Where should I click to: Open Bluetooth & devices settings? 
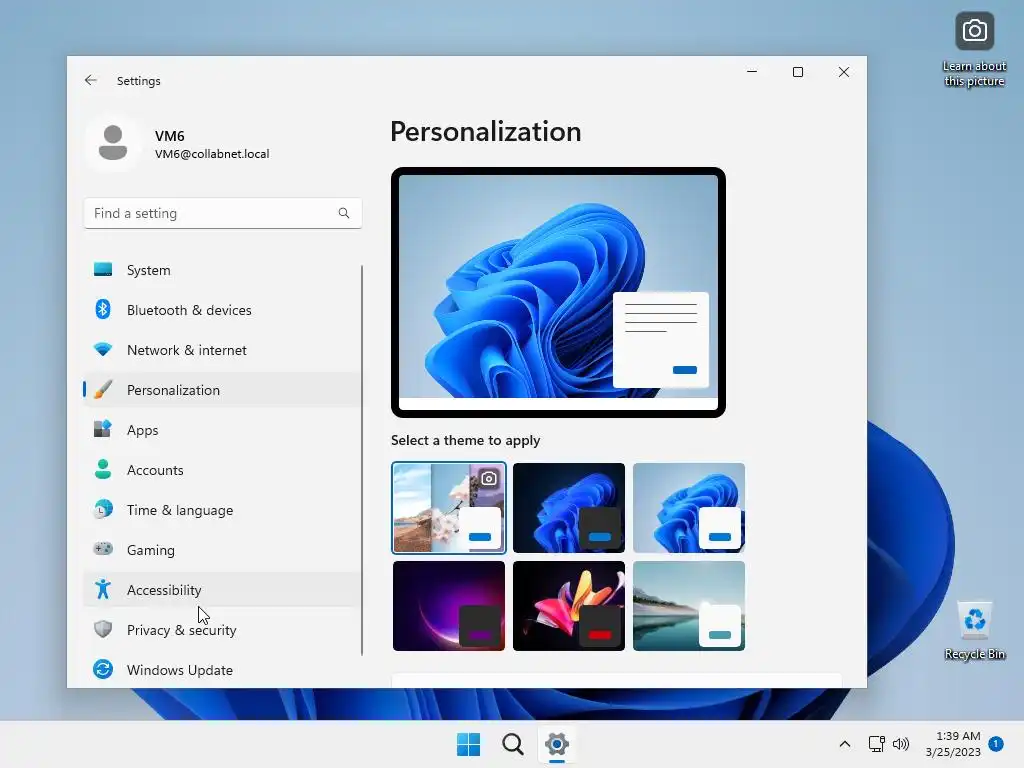222,310
